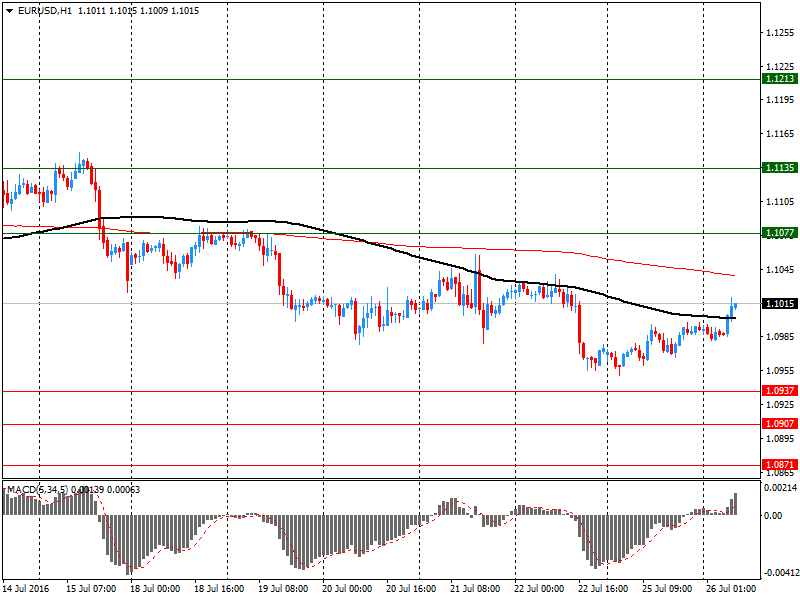Click the 21 Jul 08:00 time label
Image resolution: width=800 pixels, height=600 pixels.
tap(475, 588)
